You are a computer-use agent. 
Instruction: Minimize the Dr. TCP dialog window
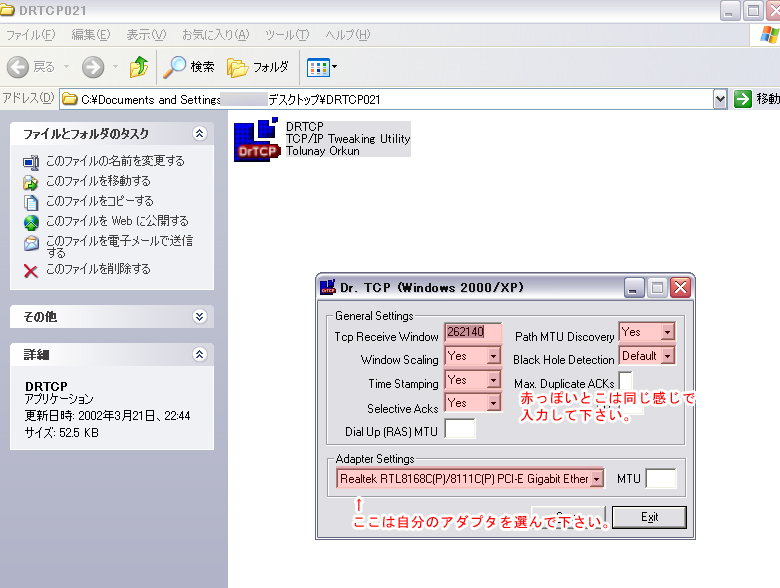point(634,288)
